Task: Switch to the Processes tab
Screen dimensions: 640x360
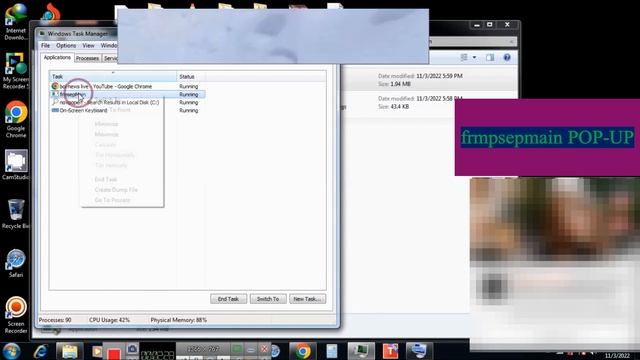Action: 87,58
